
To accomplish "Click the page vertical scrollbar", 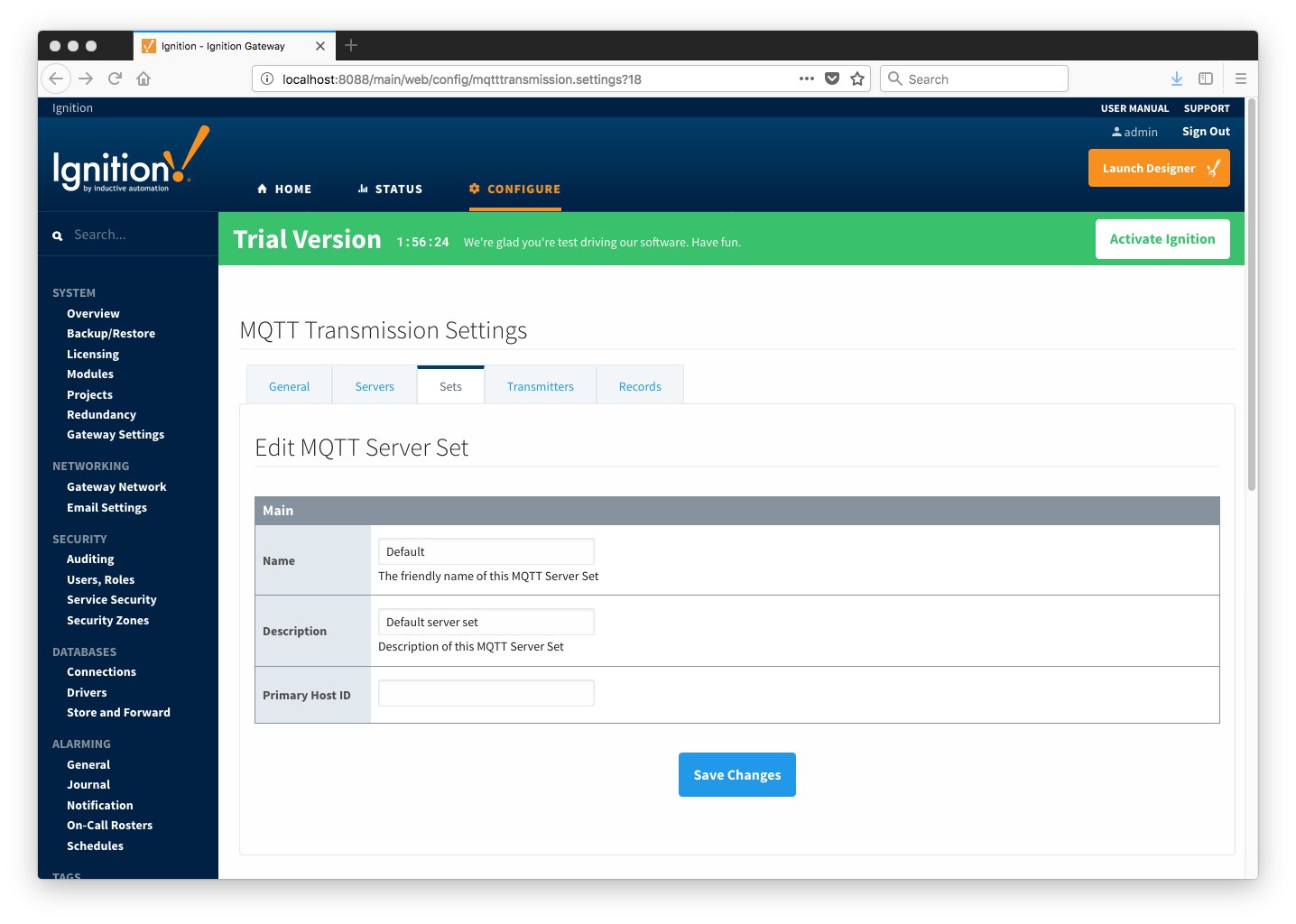I will click(x=1252, y=294).
